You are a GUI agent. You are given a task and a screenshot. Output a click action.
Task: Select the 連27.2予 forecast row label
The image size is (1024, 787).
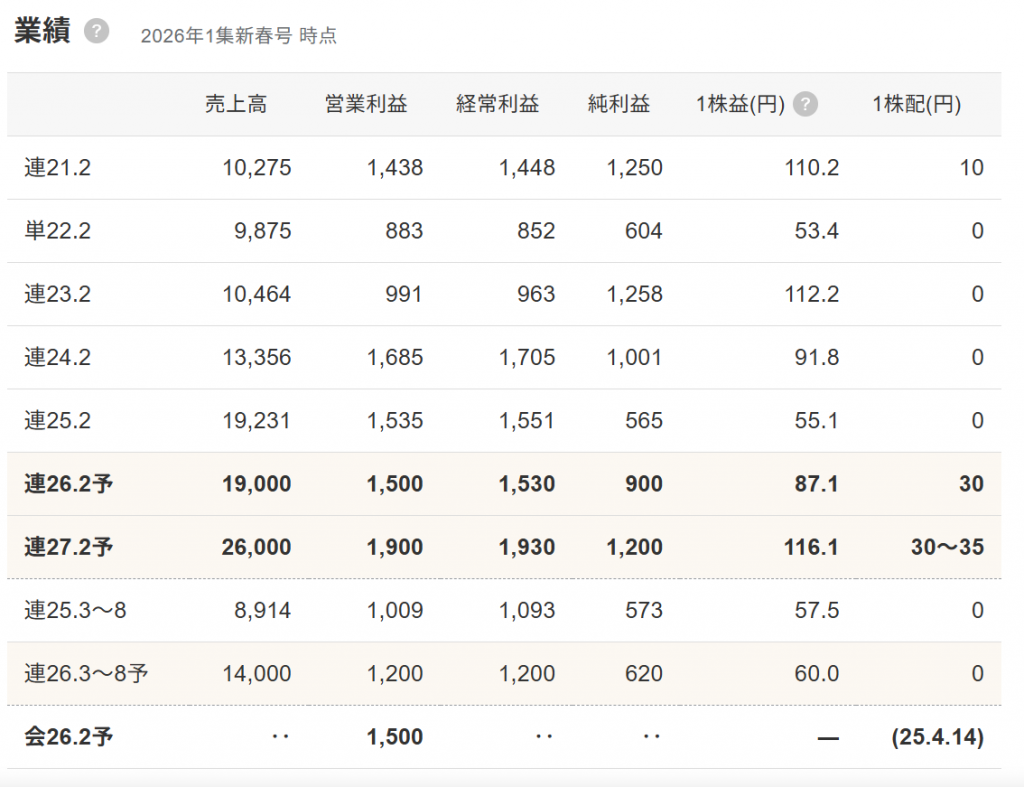(x=69, y=547)
